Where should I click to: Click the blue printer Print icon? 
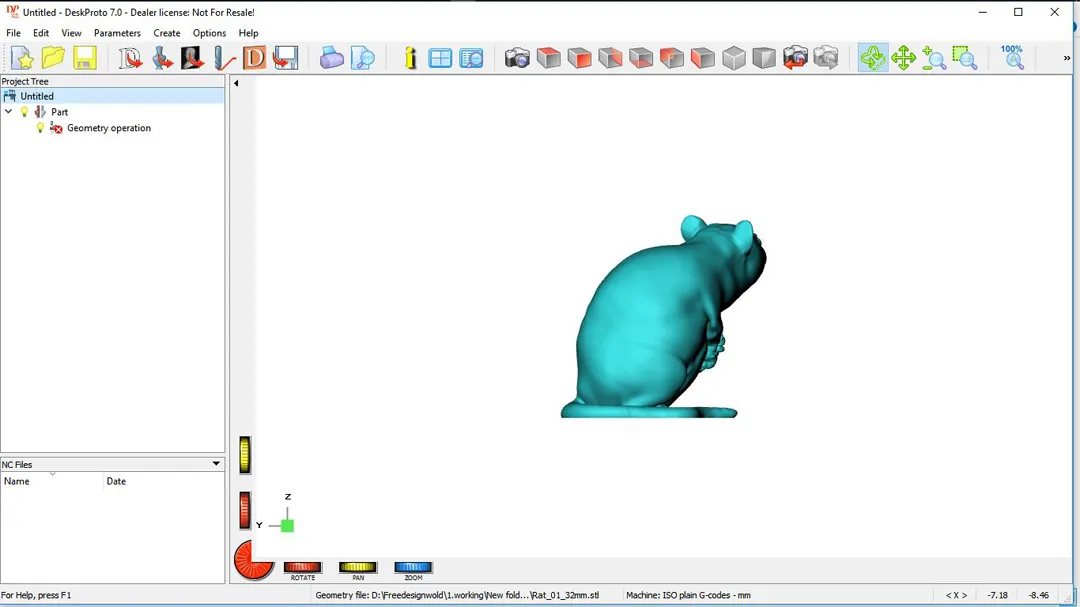click(x=332, y=58)
